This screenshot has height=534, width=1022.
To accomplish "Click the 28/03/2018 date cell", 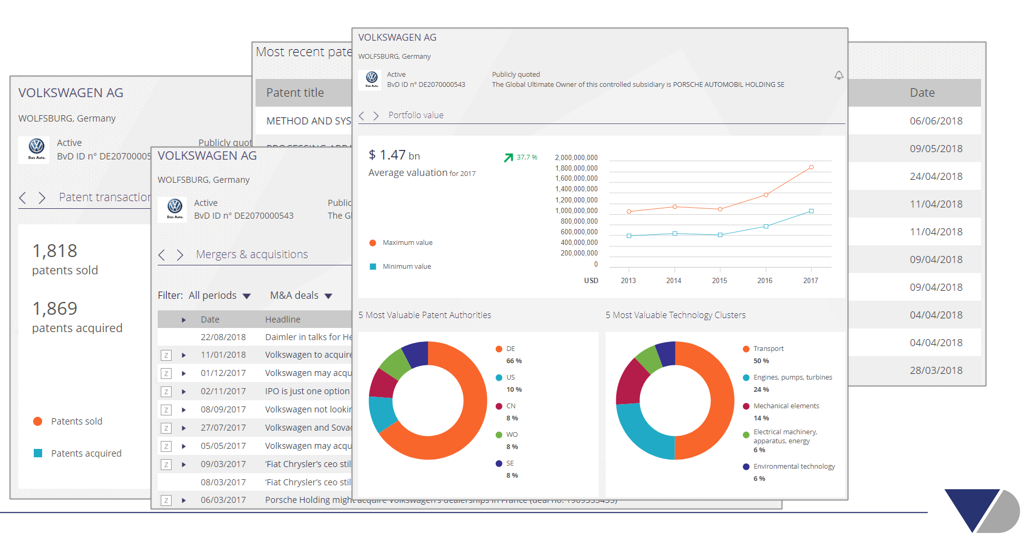I will tap(936, 370).
